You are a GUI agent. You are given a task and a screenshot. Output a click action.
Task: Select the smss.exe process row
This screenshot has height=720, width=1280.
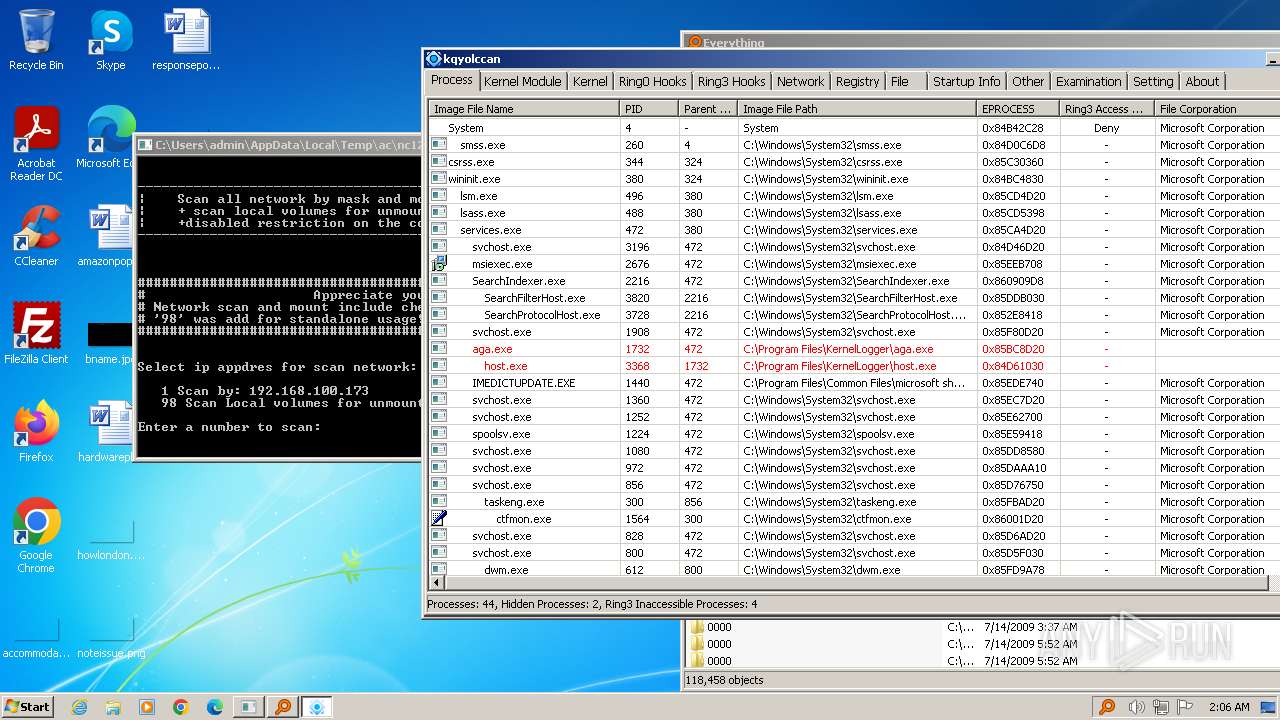(853, 145)
